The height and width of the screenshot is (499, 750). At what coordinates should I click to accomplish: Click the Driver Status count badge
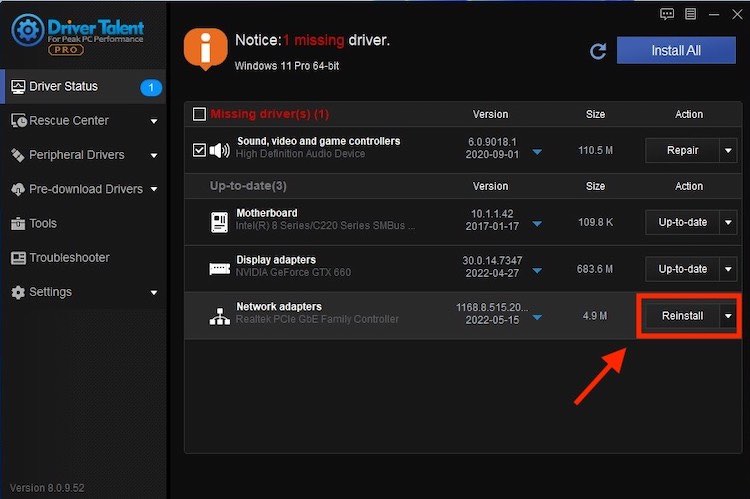[x=151, y=87]
